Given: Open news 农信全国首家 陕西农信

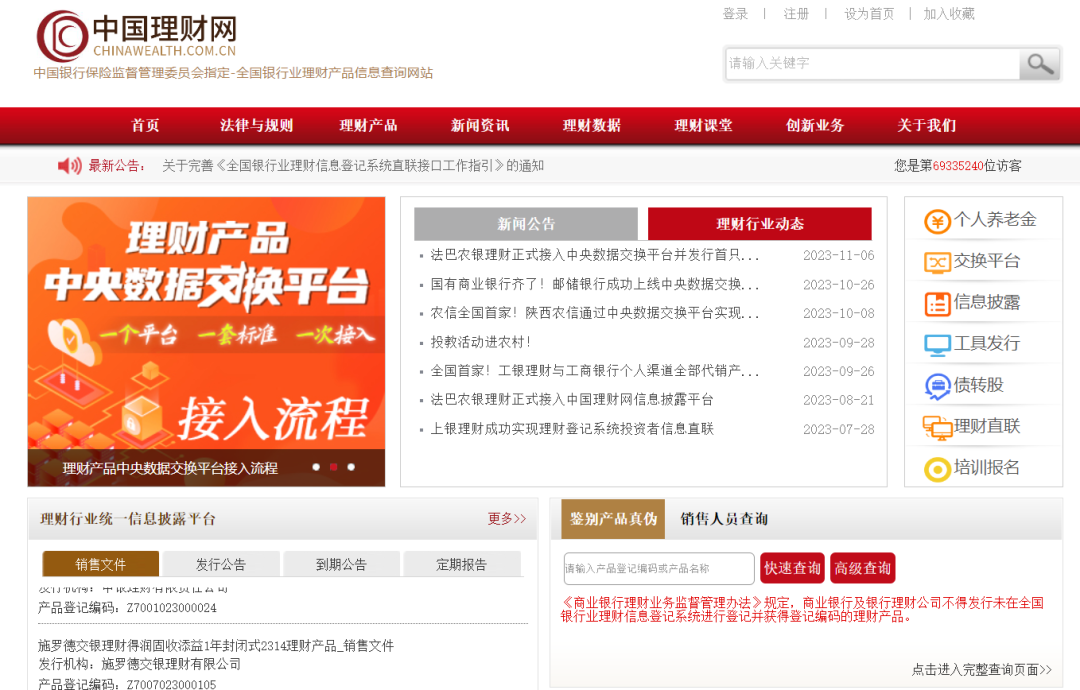Looking at the screenshot, I should pyautogui.click(x=594, y=313).
